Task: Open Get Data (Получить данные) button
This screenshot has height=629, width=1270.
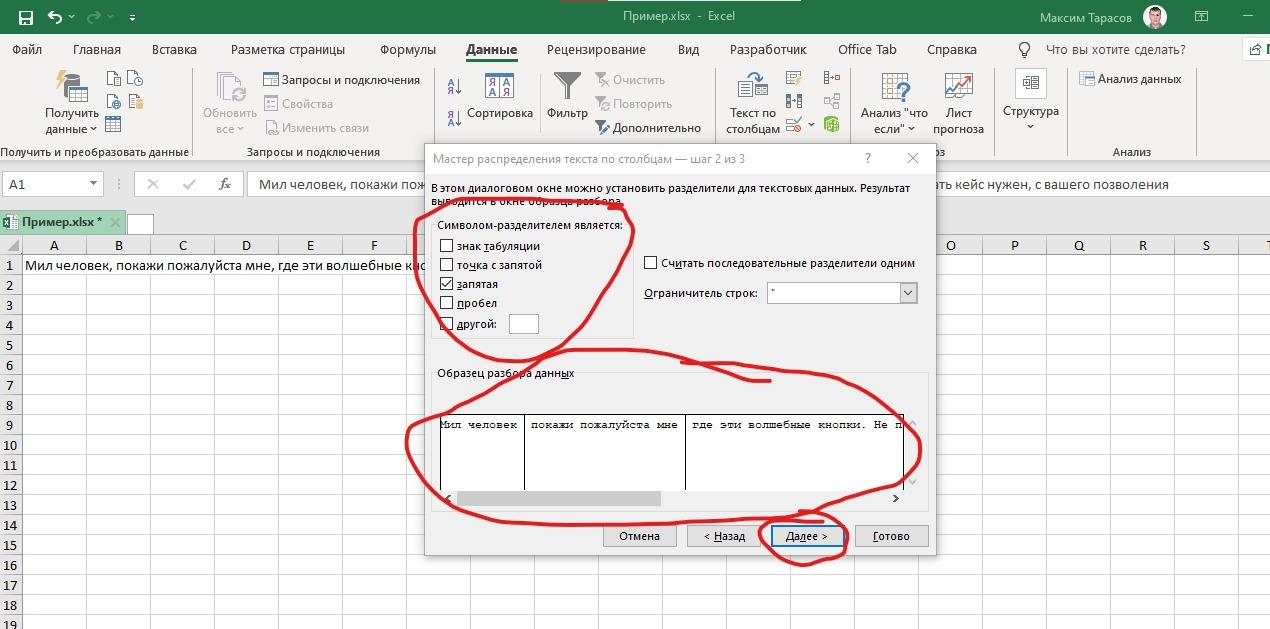Action: [71, 103]
